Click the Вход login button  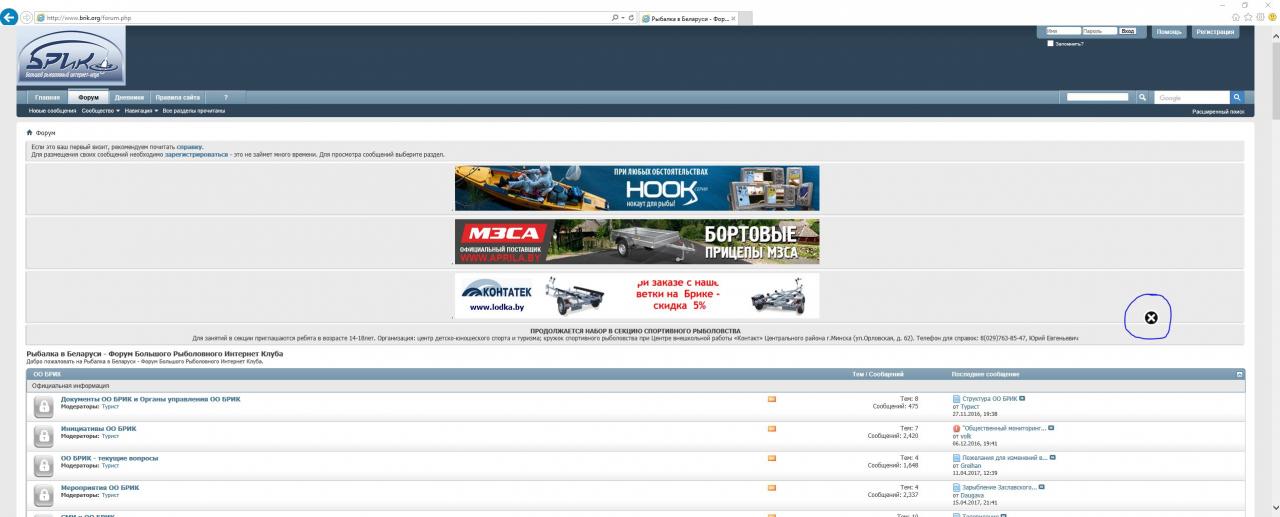[1127, 31]
